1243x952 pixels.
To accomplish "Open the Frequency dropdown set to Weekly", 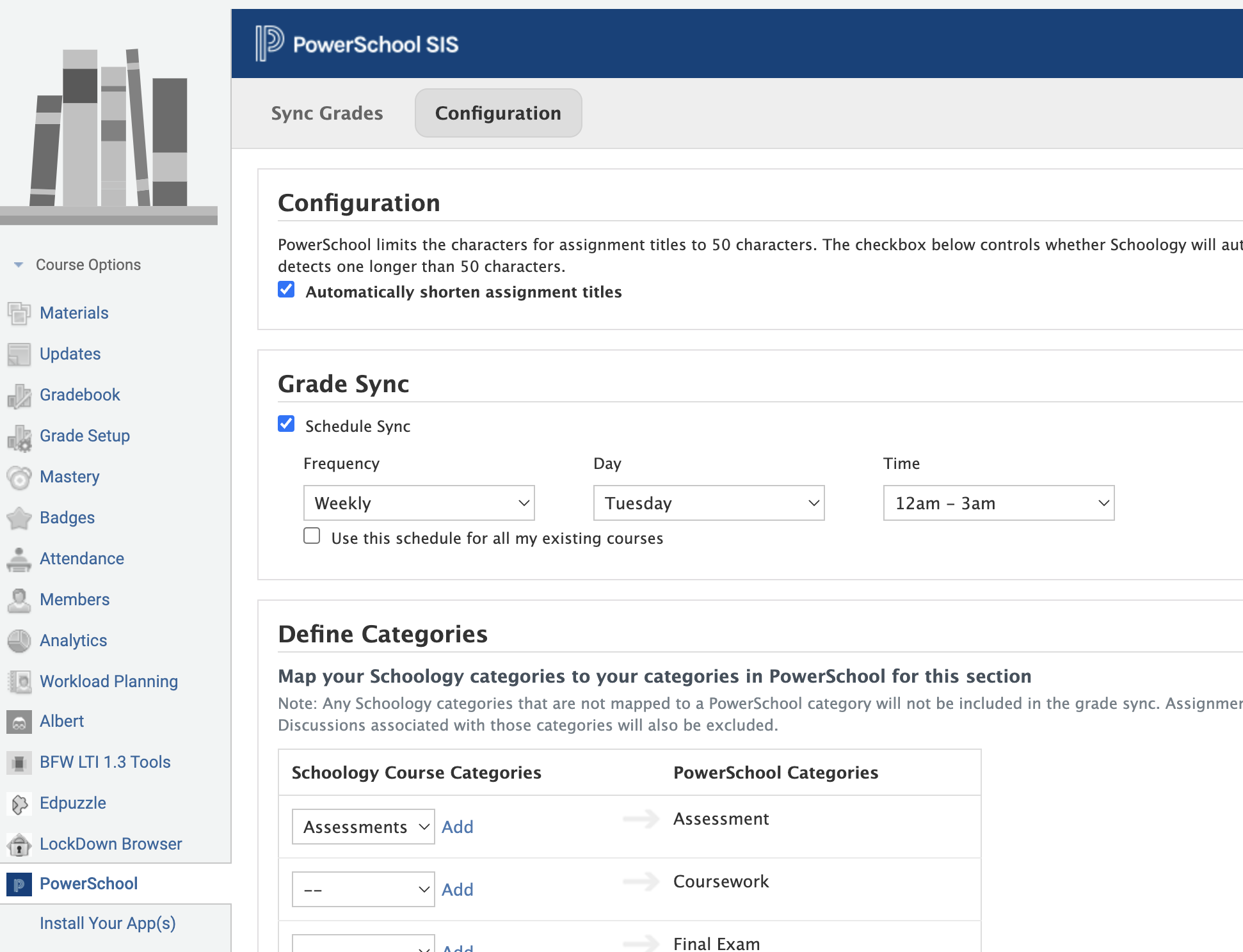I will click(419, 503).
